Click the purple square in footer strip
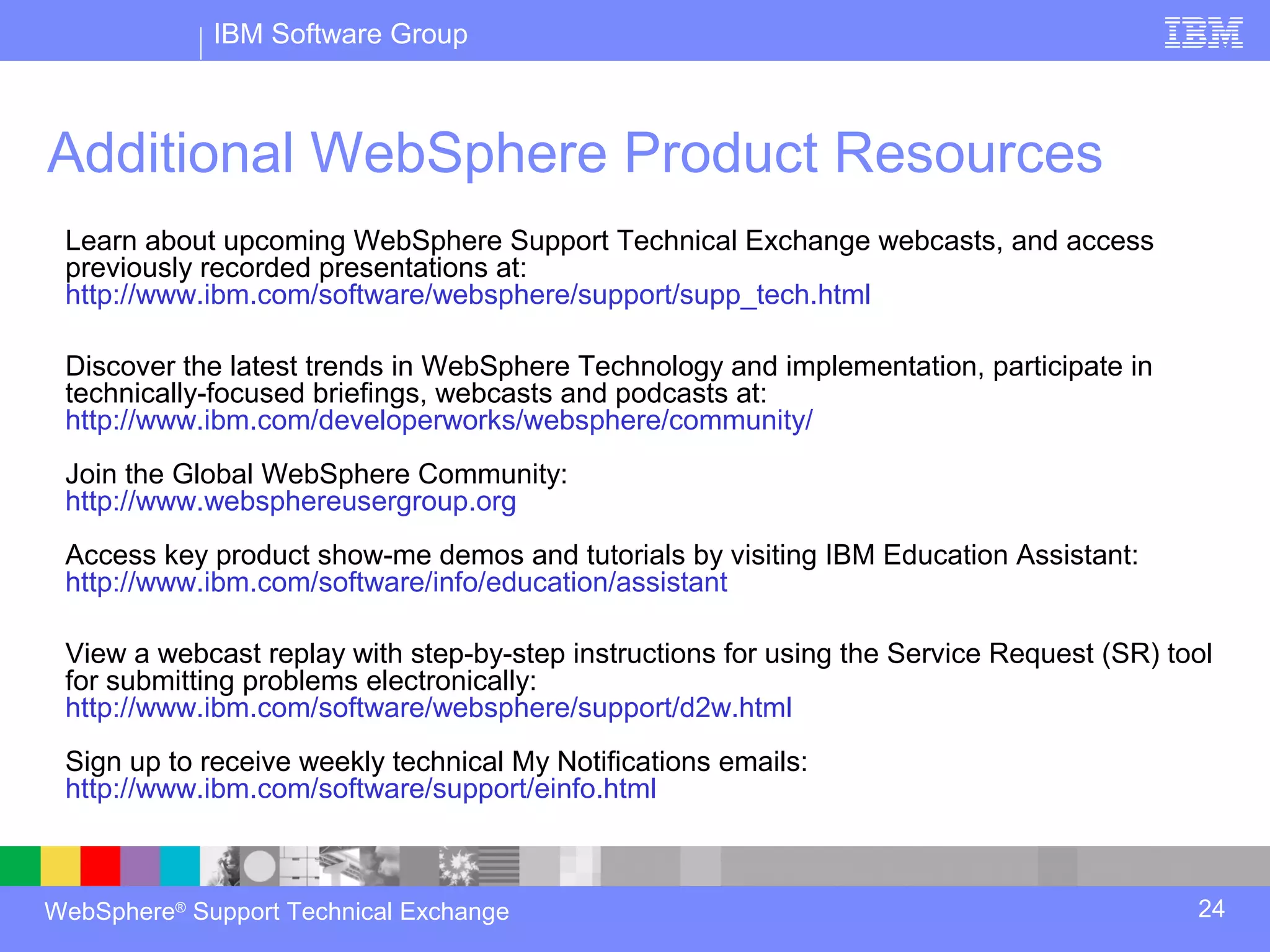The height and width of the screenshot is (952, 1270). pos(140,866)
